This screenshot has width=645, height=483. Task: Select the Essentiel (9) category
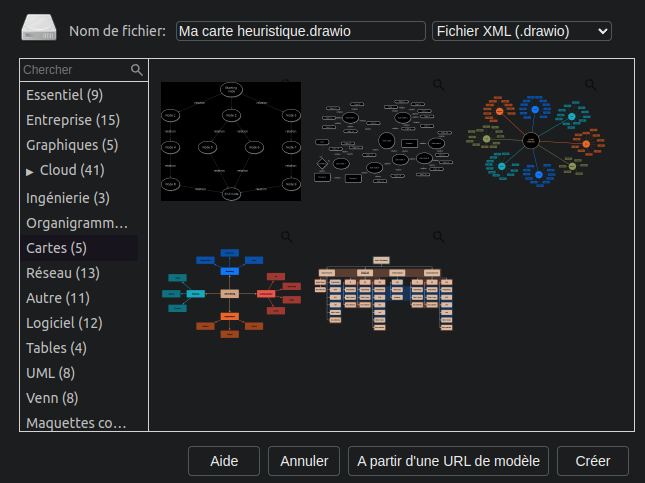(65, 95)
